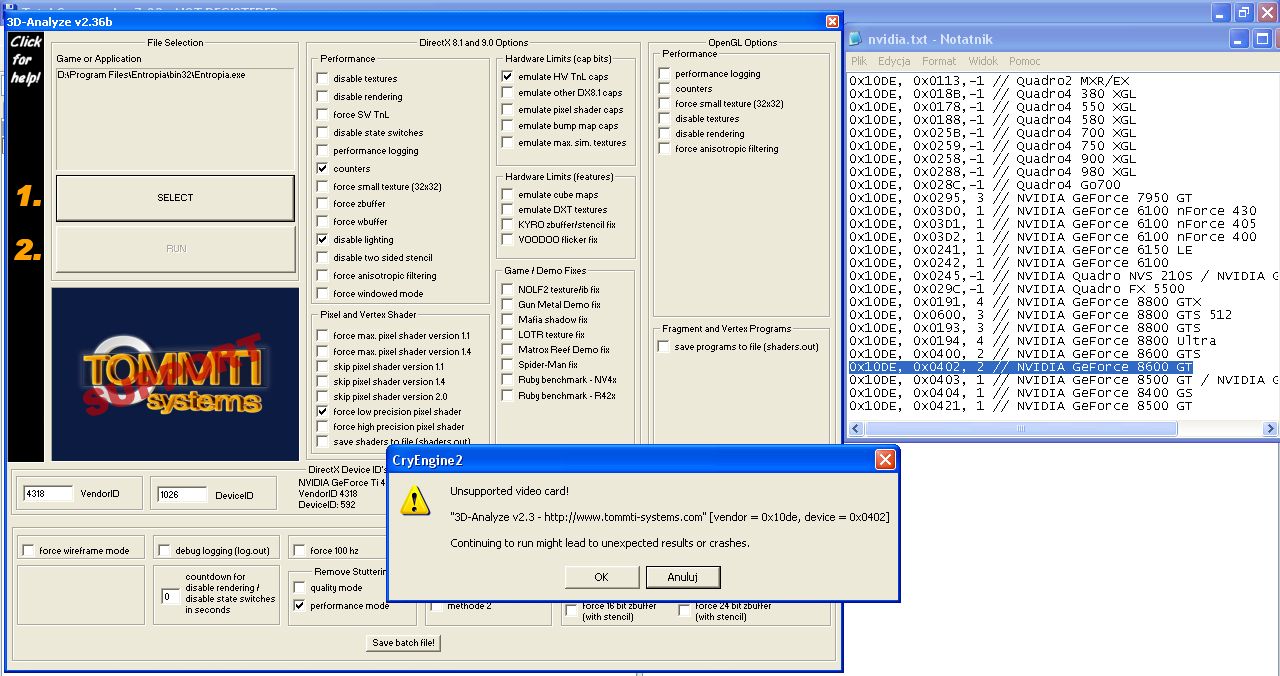The width and height of the screenshot is (1280, 676).
Task: Close the 3D-Analyze window
Action: click(832, 21)
